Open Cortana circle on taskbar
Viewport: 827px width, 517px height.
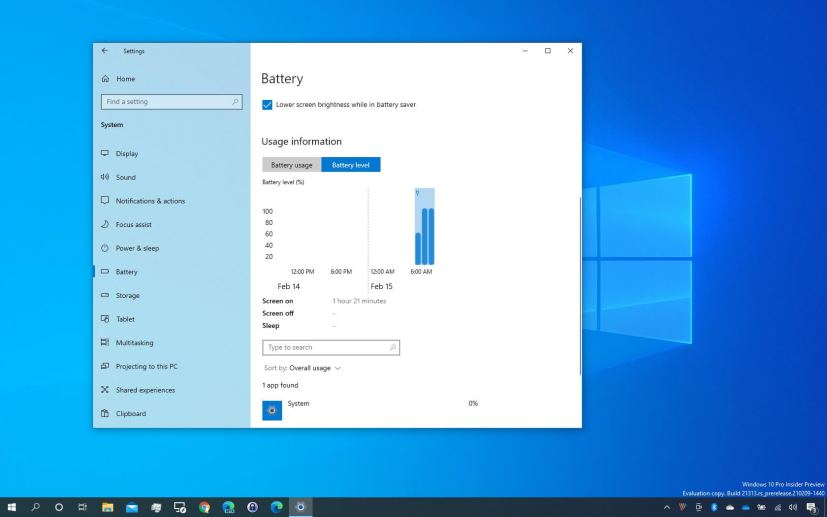59,508
